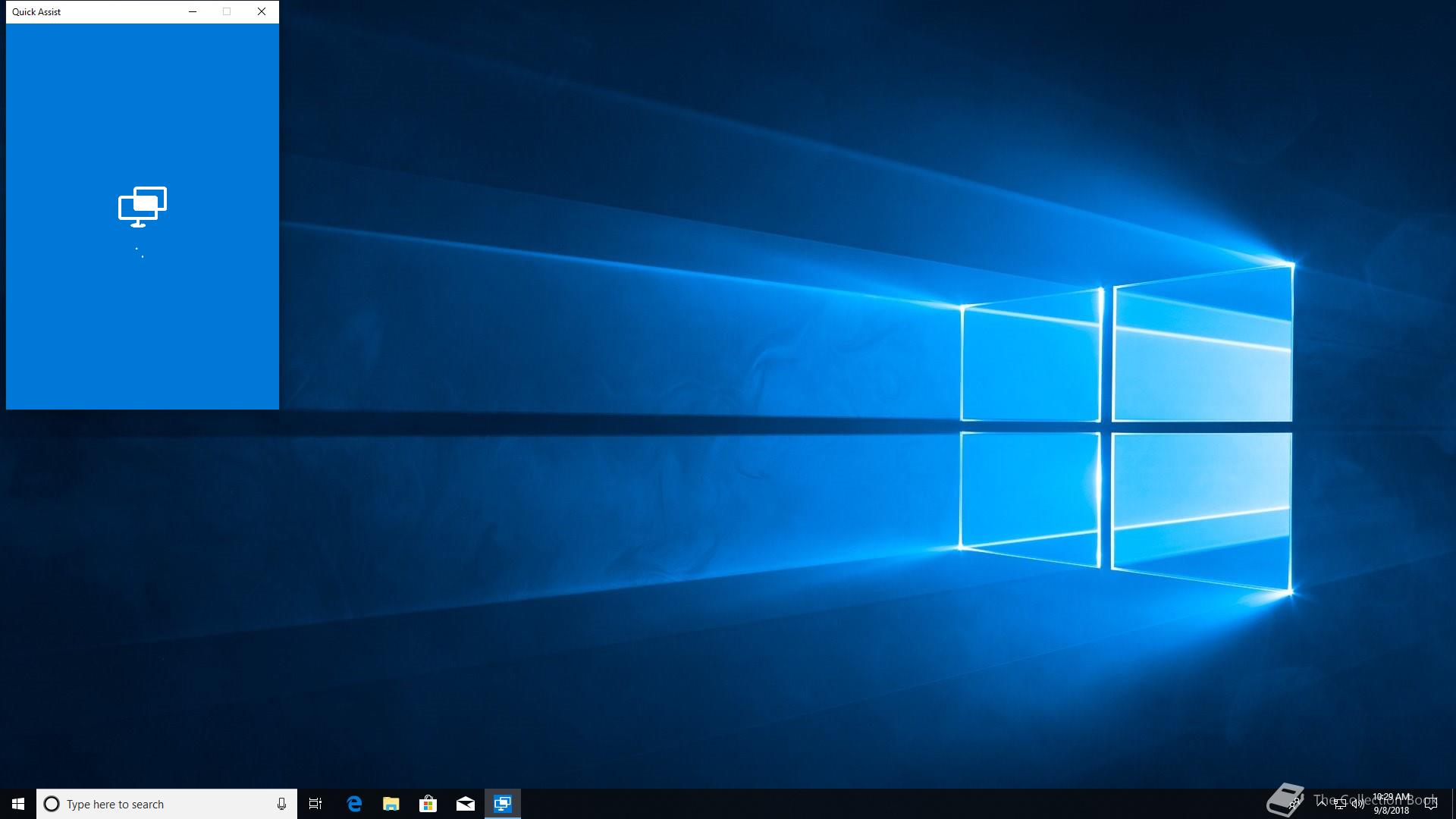Viewport: 1456px width, 819px height.
Task: Open File Explorer from the taskbar
Action: pyautogui.click(x=391, y=804)
